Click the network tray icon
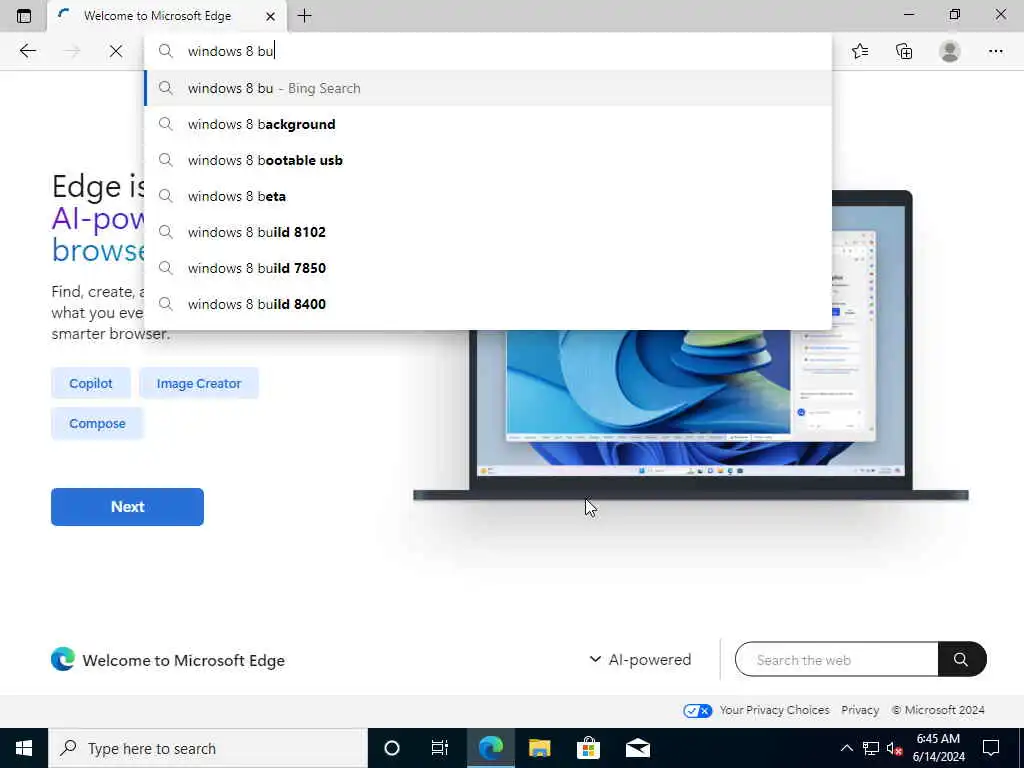The width and height of the screenshot is (1024, 768). [871, 748]
